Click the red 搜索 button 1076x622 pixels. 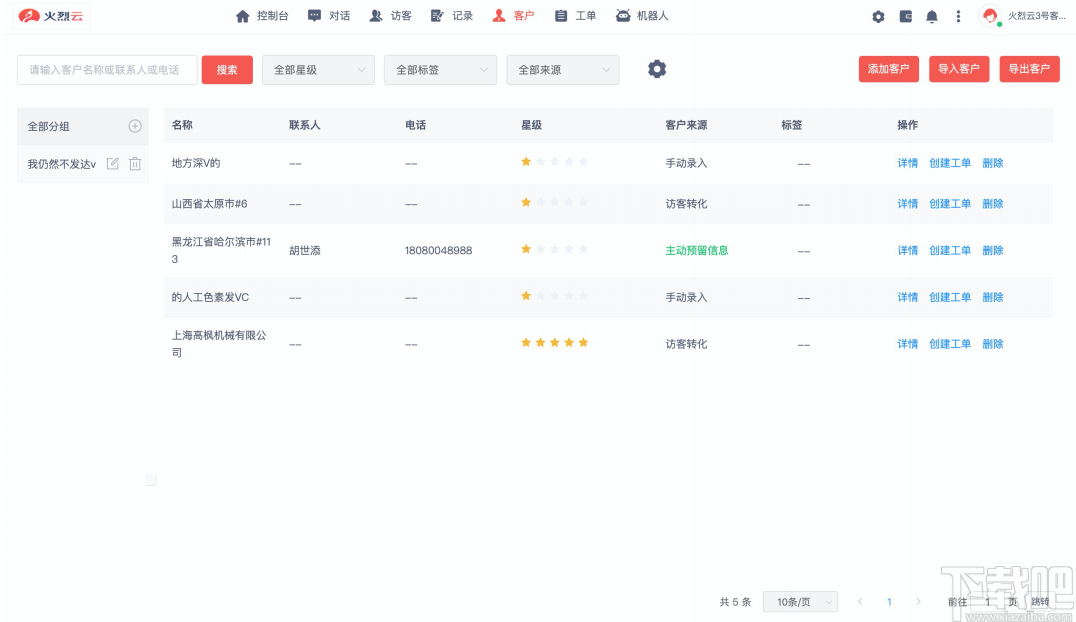(227, 70)
